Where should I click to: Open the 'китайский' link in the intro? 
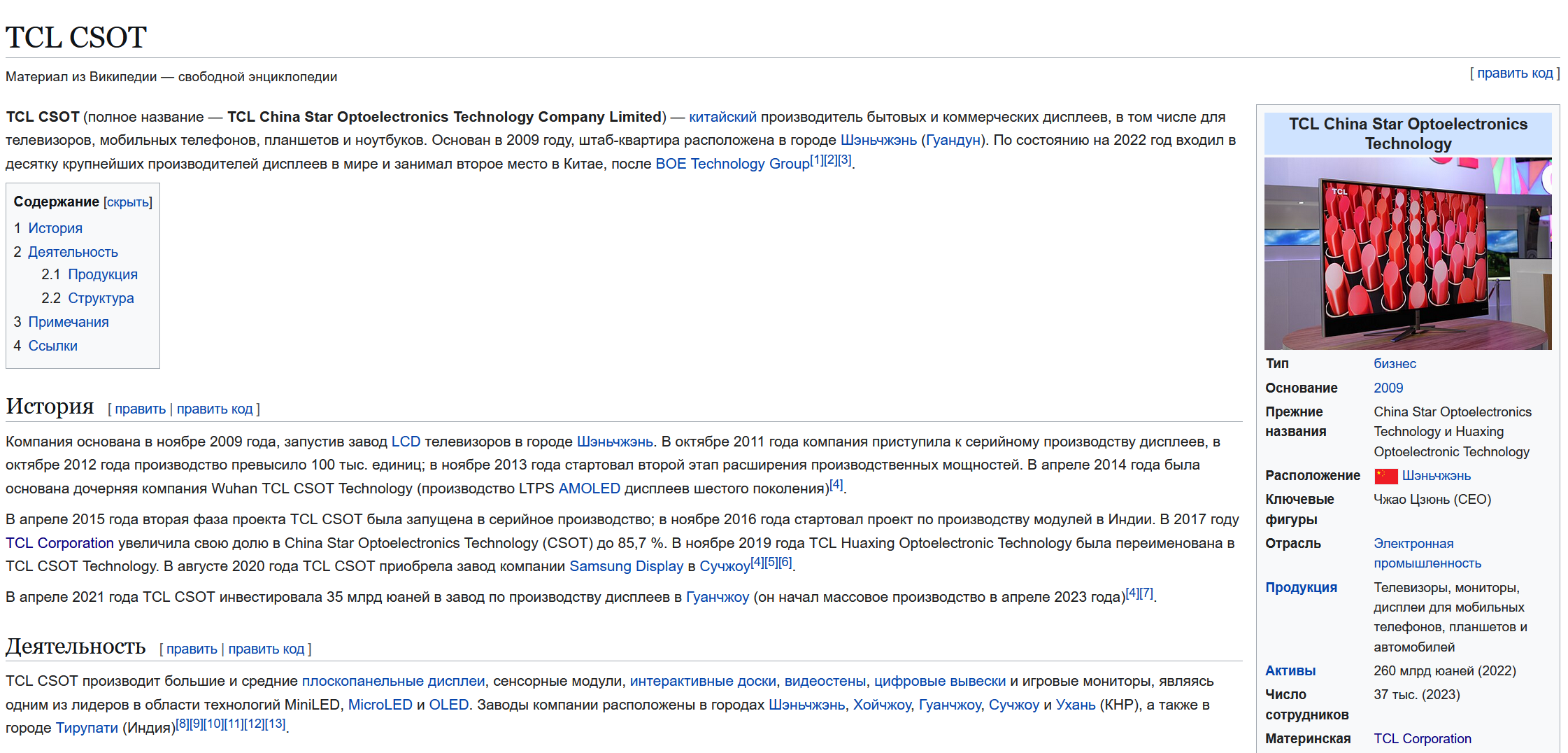tap(722, 117)
